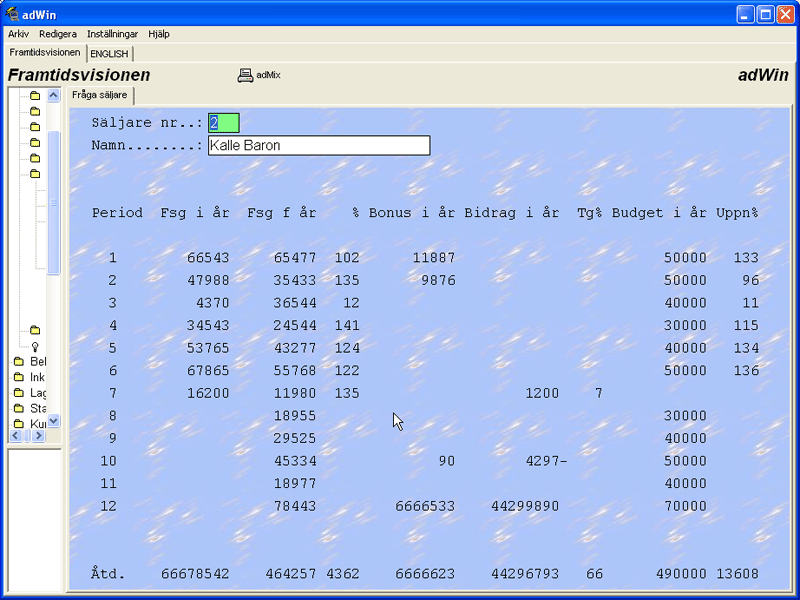Click the Bonus i år column header
800x600 pixels.
tap(412, 213)
